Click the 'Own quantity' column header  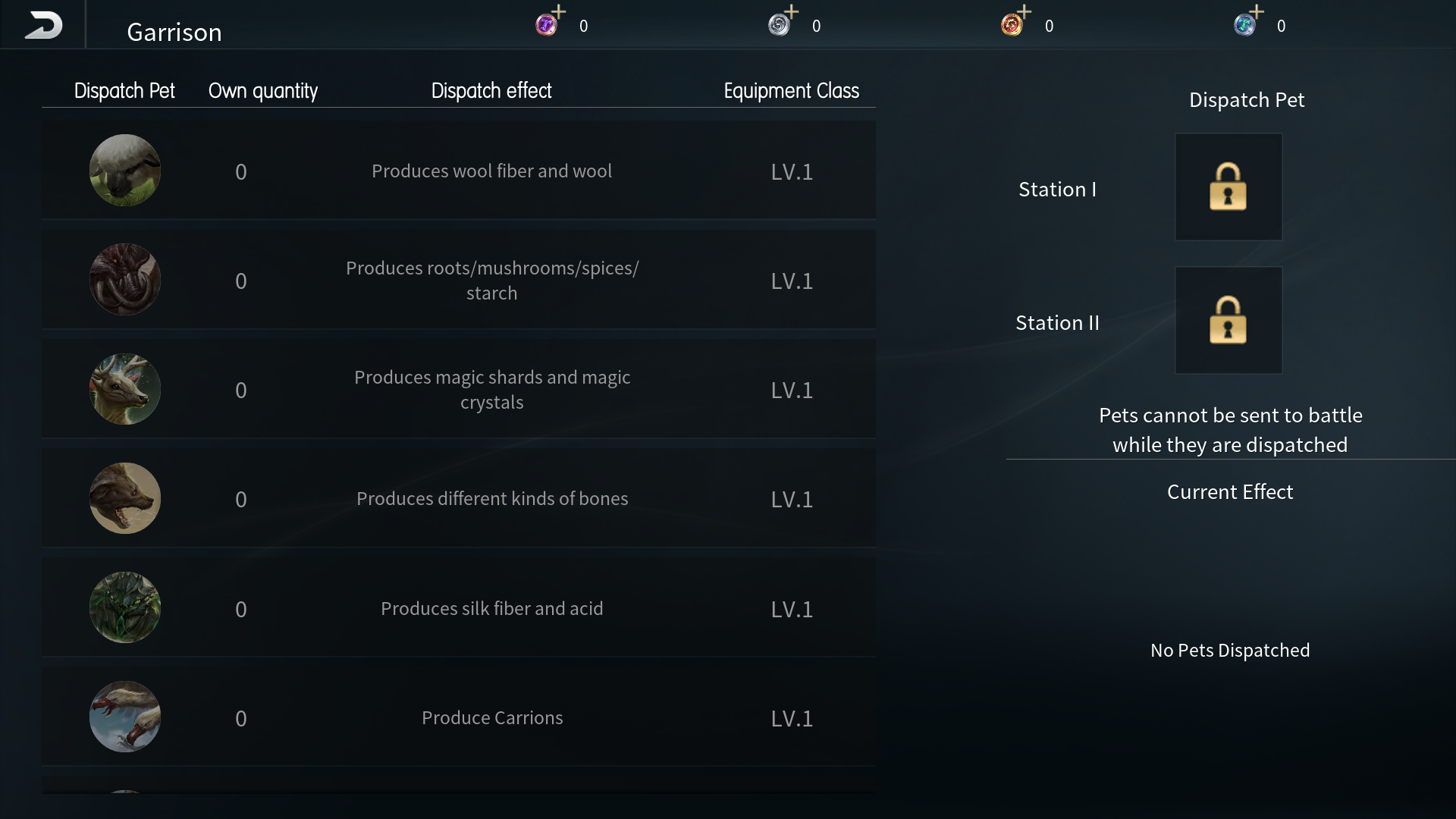pyautogui.click(x=263, y=91)
